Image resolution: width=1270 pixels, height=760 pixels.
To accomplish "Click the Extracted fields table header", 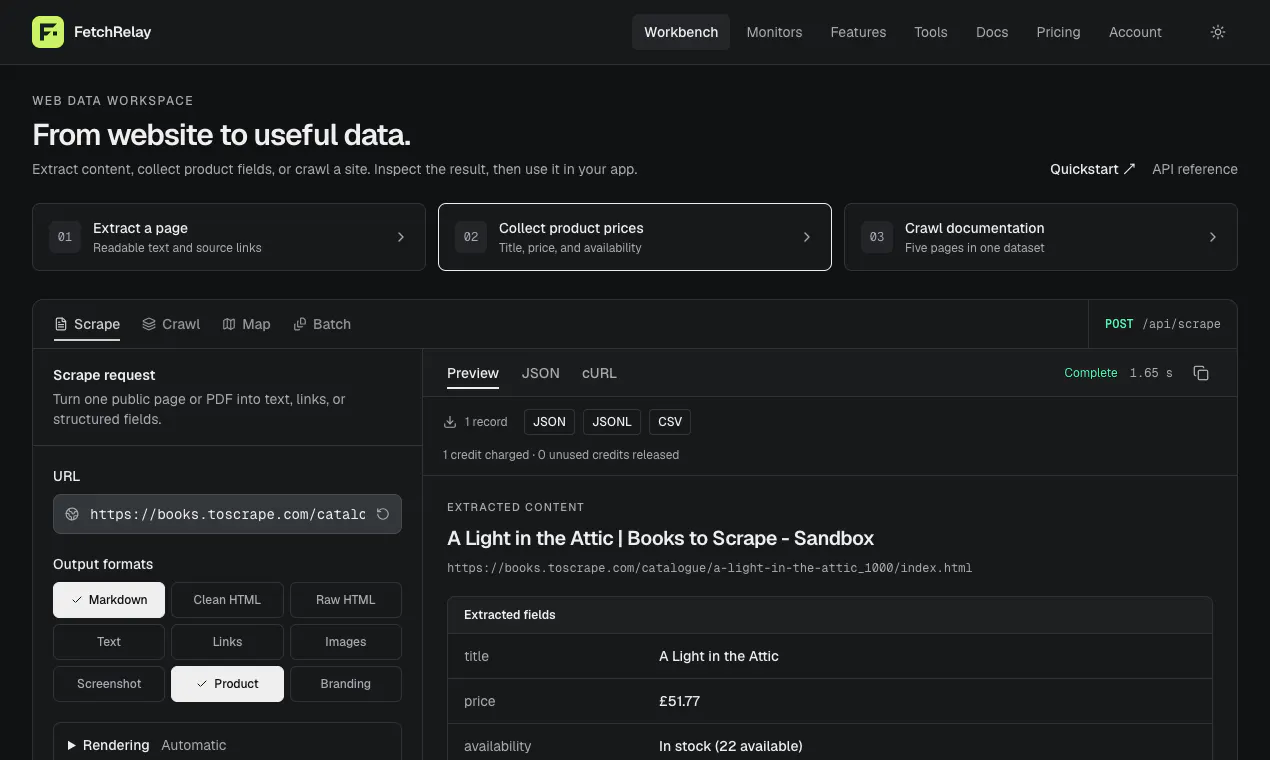I will 830,615.
